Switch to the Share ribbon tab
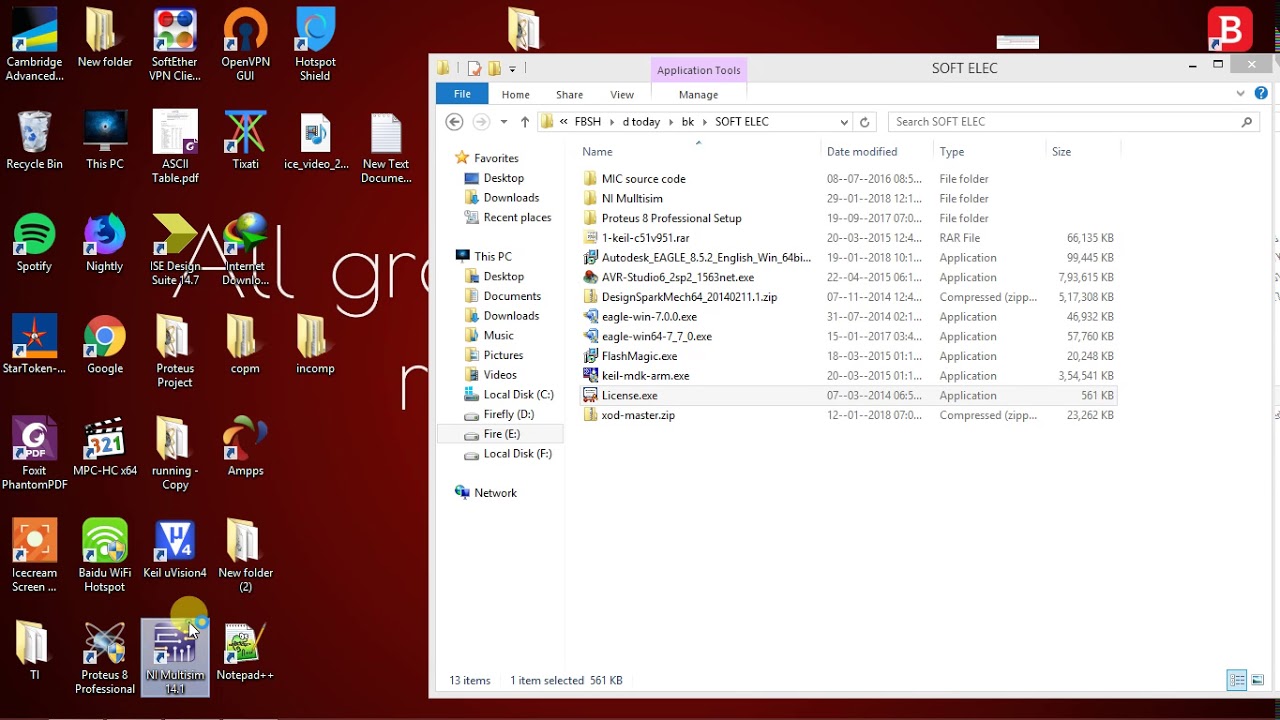 [570, 94]
